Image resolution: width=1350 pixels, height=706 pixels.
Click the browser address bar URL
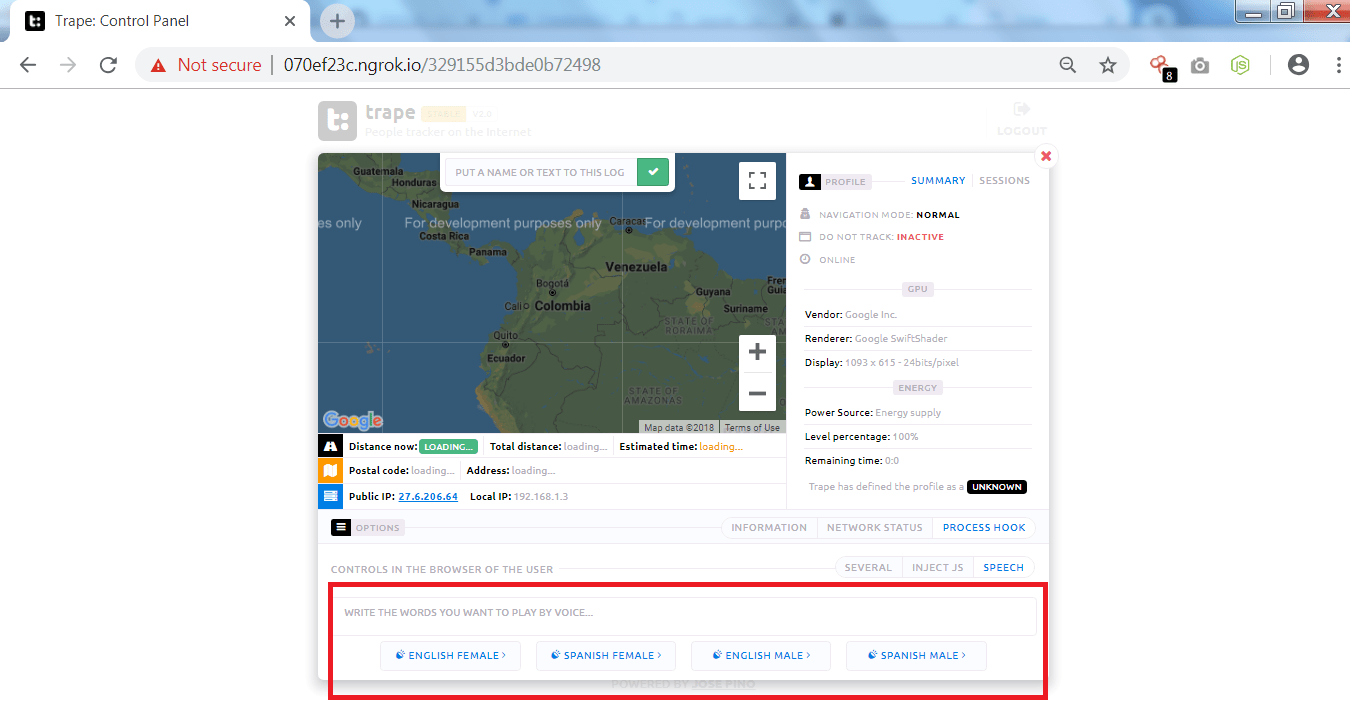[442, 65]
